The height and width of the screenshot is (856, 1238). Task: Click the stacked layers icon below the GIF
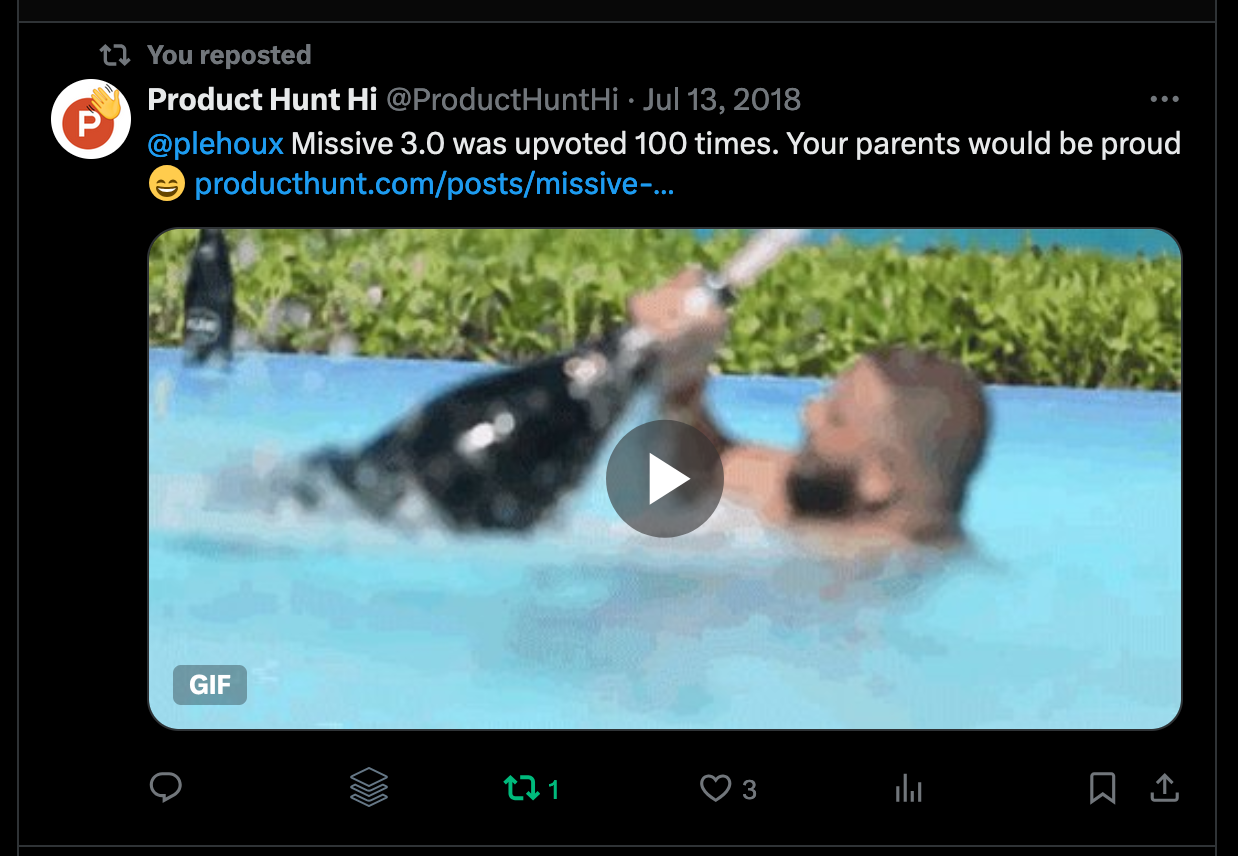(x=369, y=788)
